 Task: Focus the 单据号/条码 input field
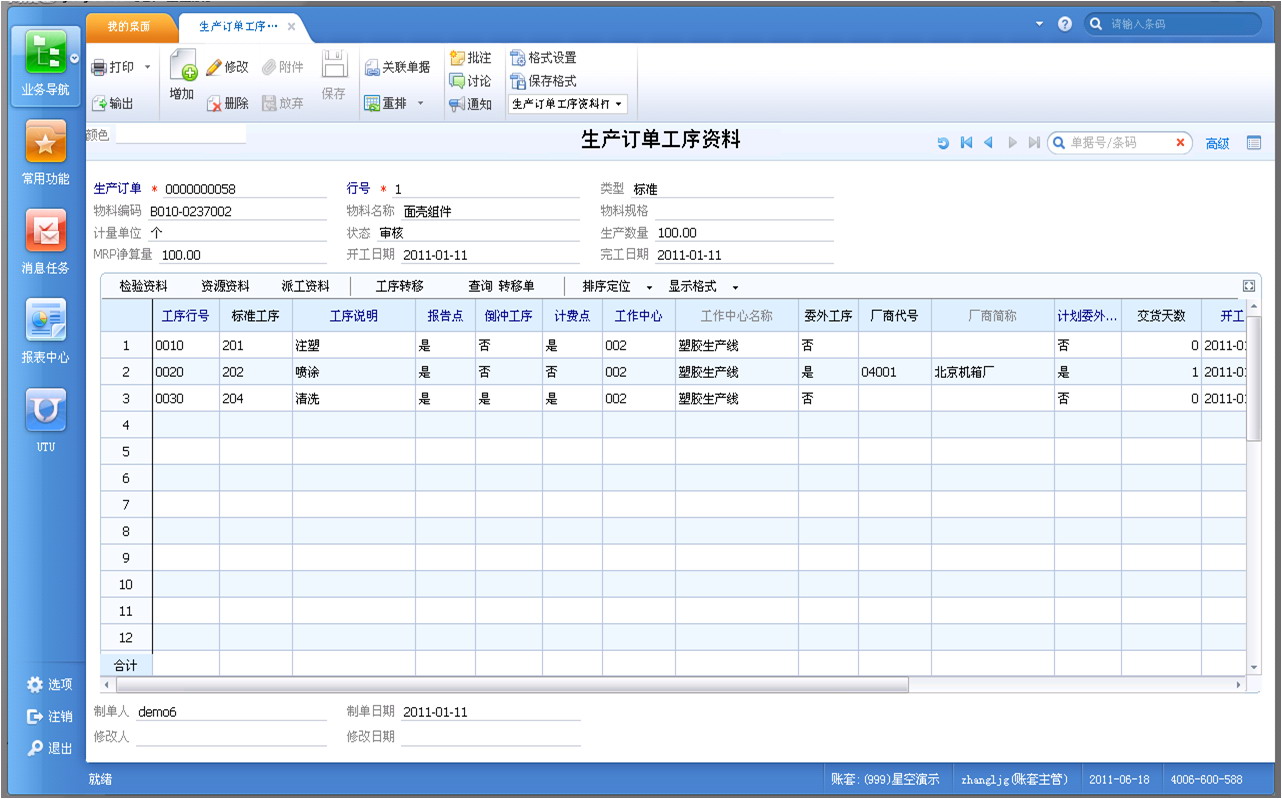click(x=1120, y=143)
